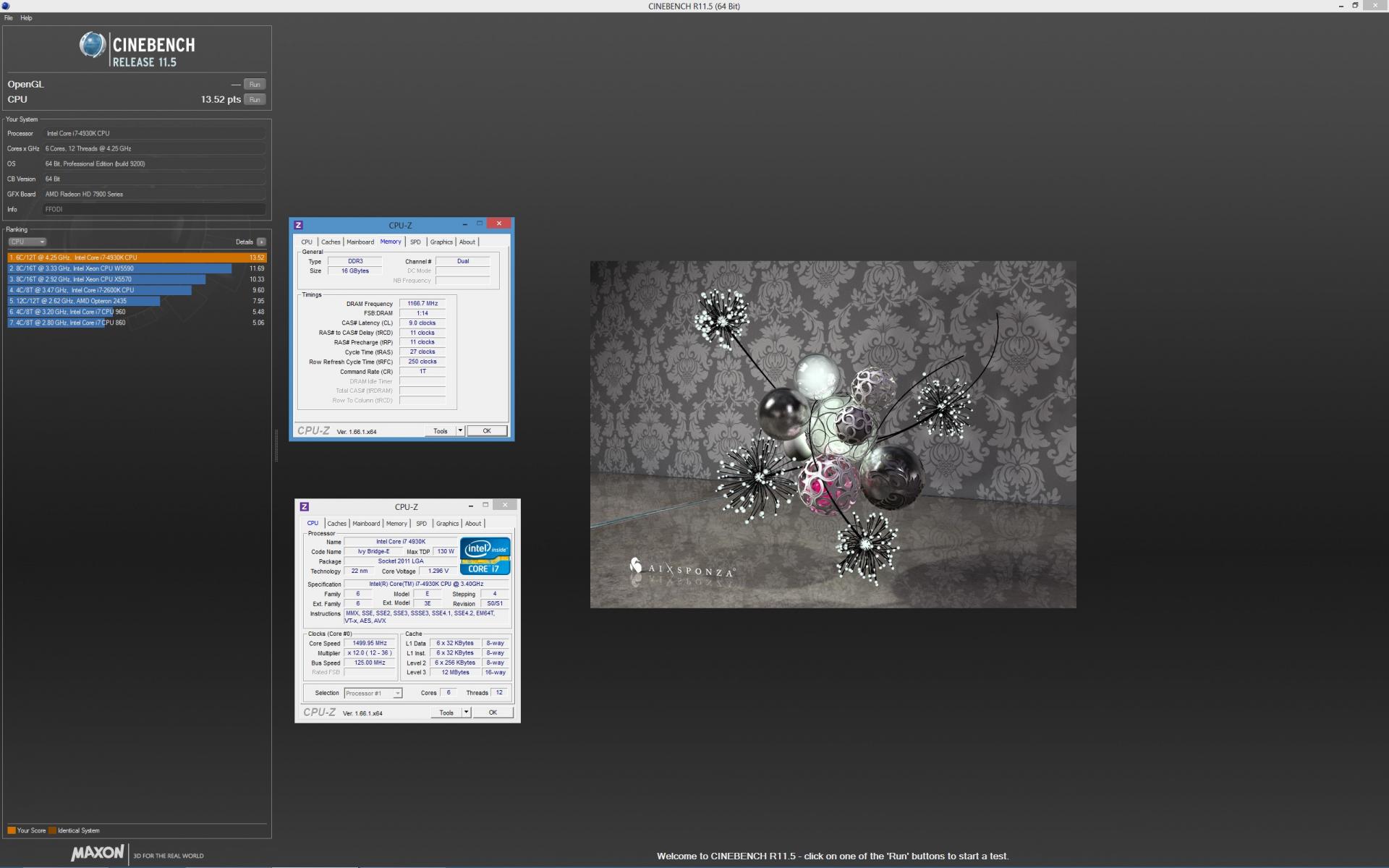Open the Processor #1 selection dropdown

click(373, 694)
